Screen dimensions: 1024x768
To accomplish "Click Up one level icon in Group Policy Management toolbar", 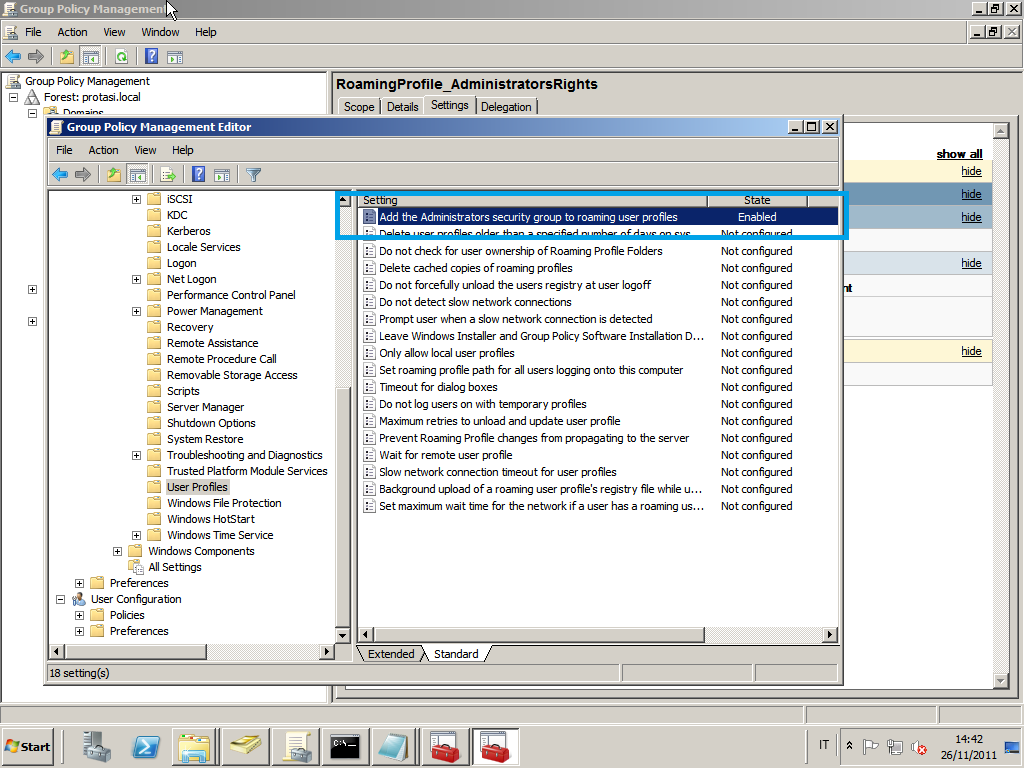I will [67, 57].
